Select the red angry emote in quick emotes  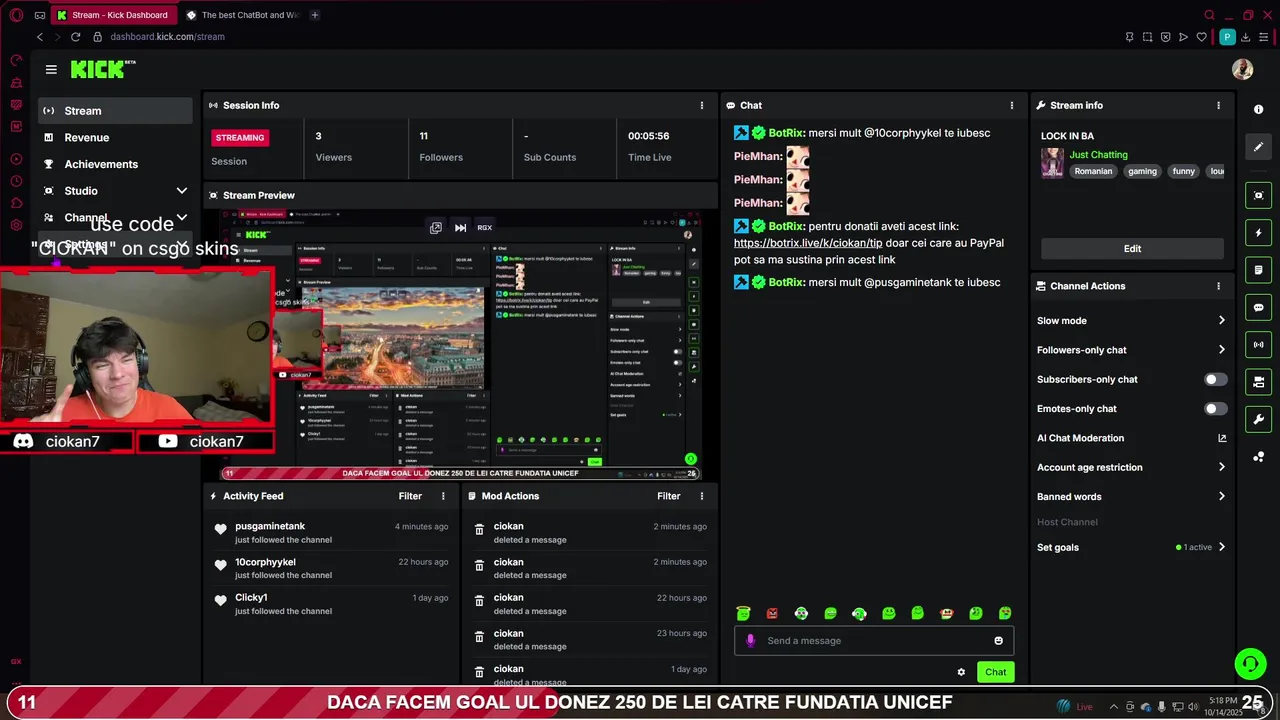(x=772, y=613)
